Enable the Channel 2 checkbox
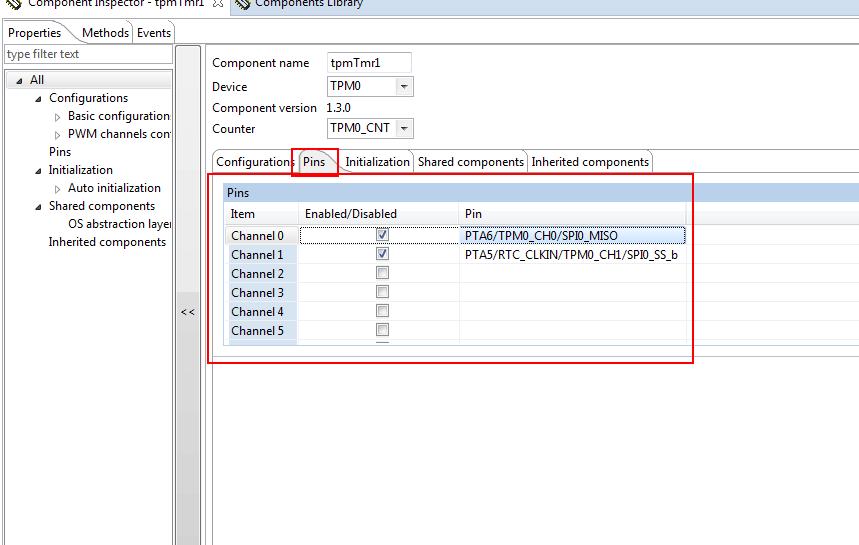Viewport: 859px width, 545px height. [x=382, y=273]
